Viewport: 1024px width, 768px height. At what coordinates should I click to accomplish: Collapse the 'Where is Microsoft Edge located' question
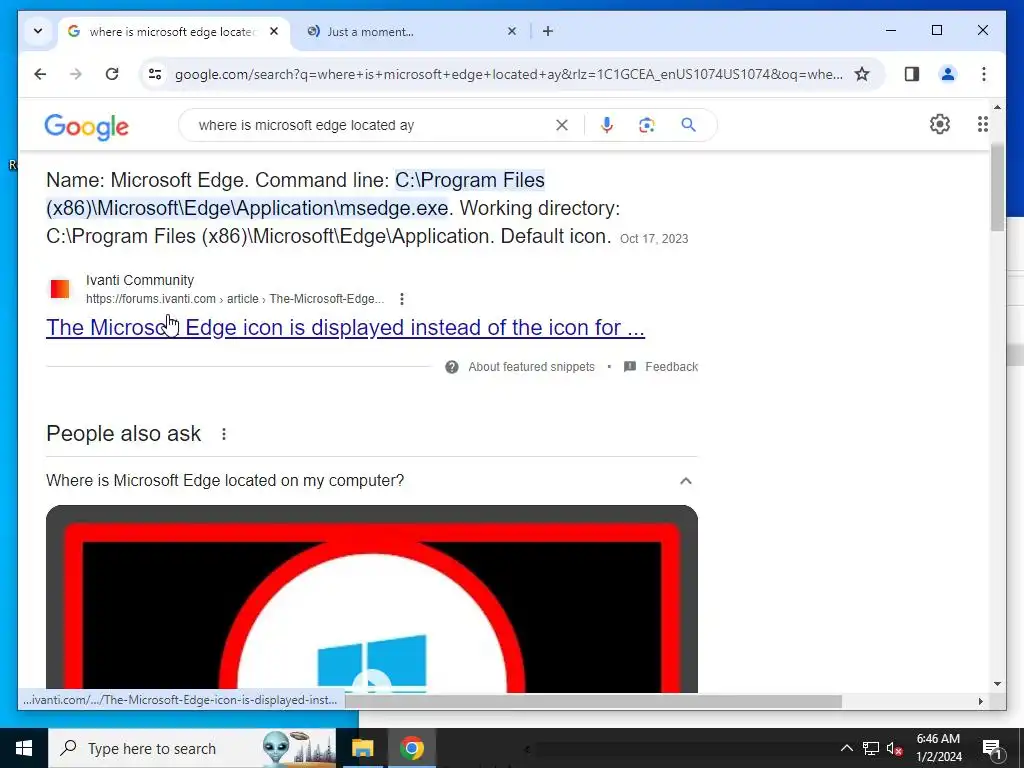(x=685, y=481)
